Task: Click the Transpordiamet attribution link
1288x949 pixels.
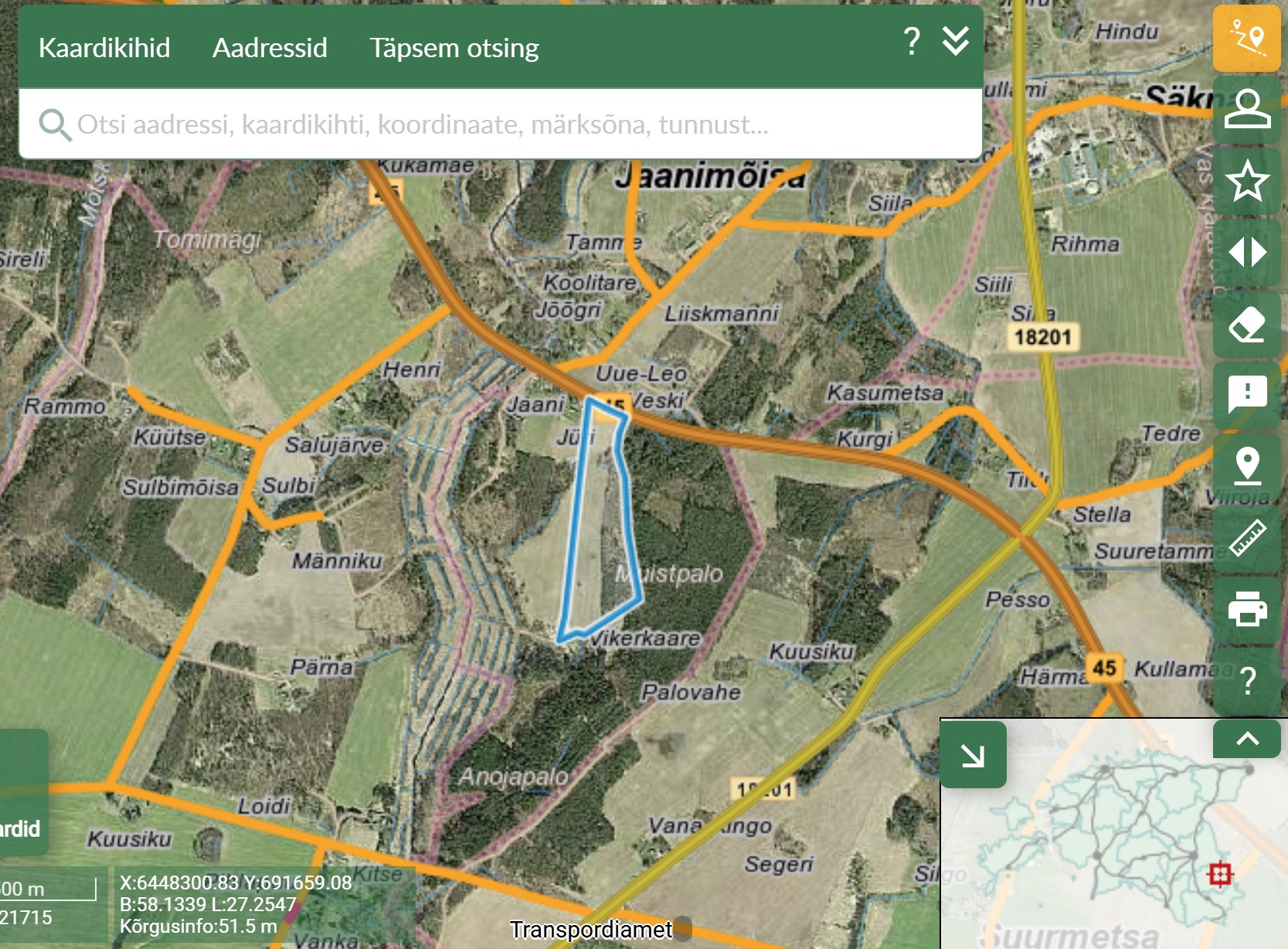Action: coord(590,929)
